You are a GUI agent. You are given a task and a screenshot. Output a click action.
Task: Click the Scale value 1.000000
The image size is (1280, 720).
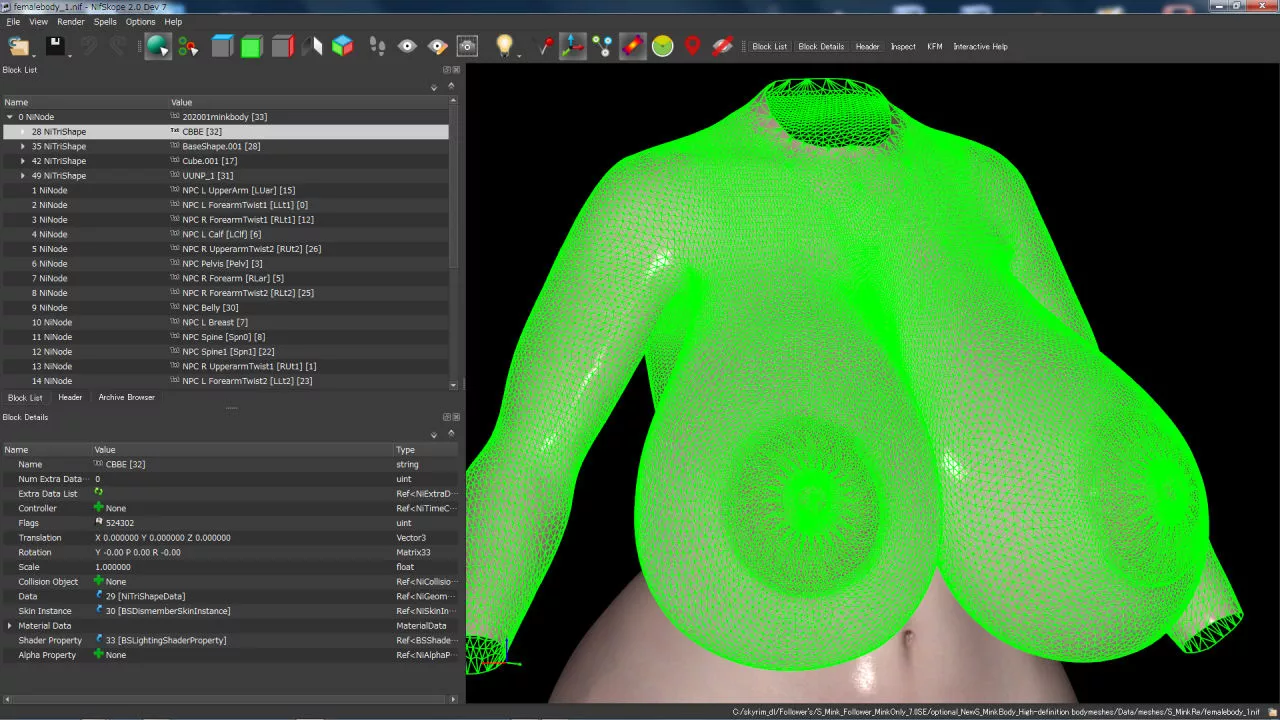(113, 567)
